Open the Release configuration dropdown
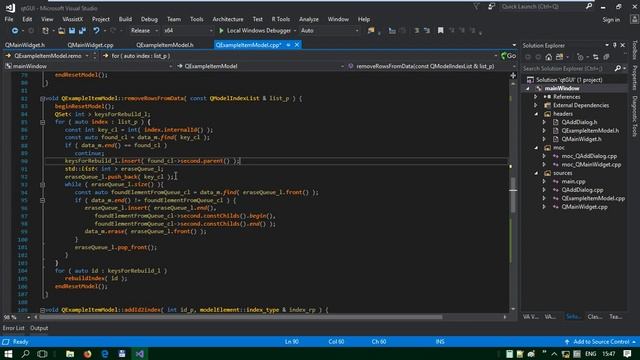640x360 pixels. click(144, 31)
